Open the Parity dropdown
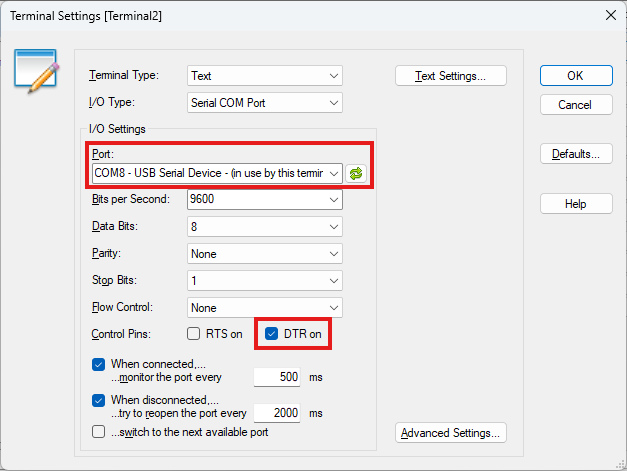This screenshot has width=627, height=471. (265, 253)
